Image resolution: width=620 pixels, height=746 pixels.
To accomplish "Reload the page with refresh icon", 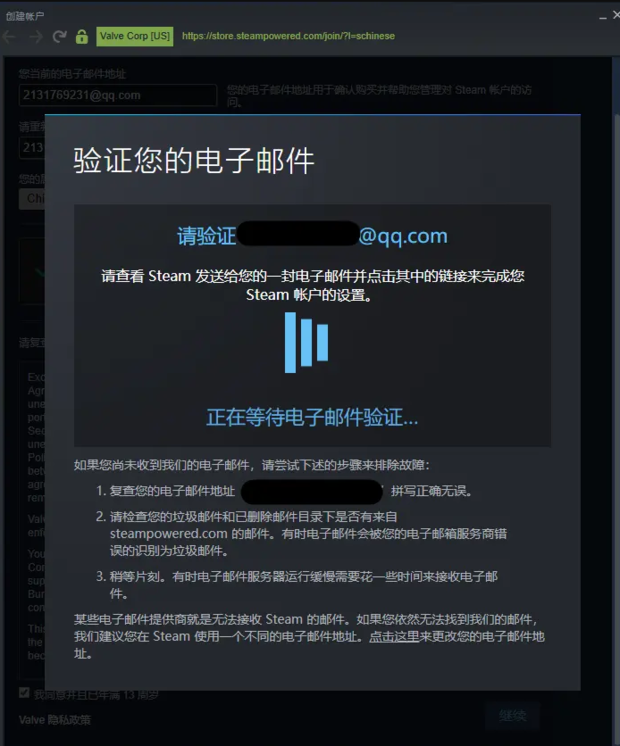I will click(59, 36).
